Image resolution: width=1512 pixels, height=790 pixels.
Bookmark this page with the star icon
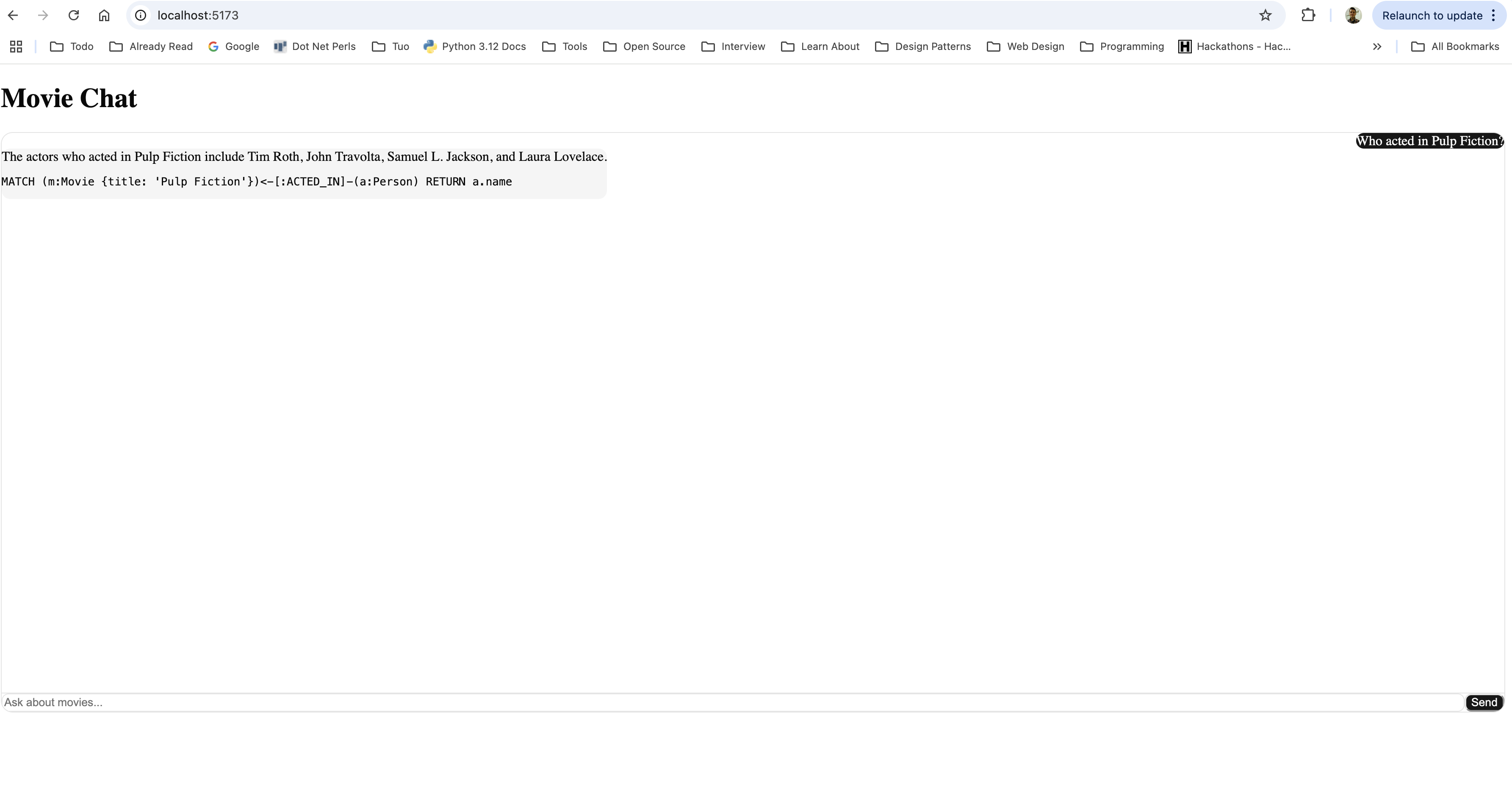click(1265, 15)
